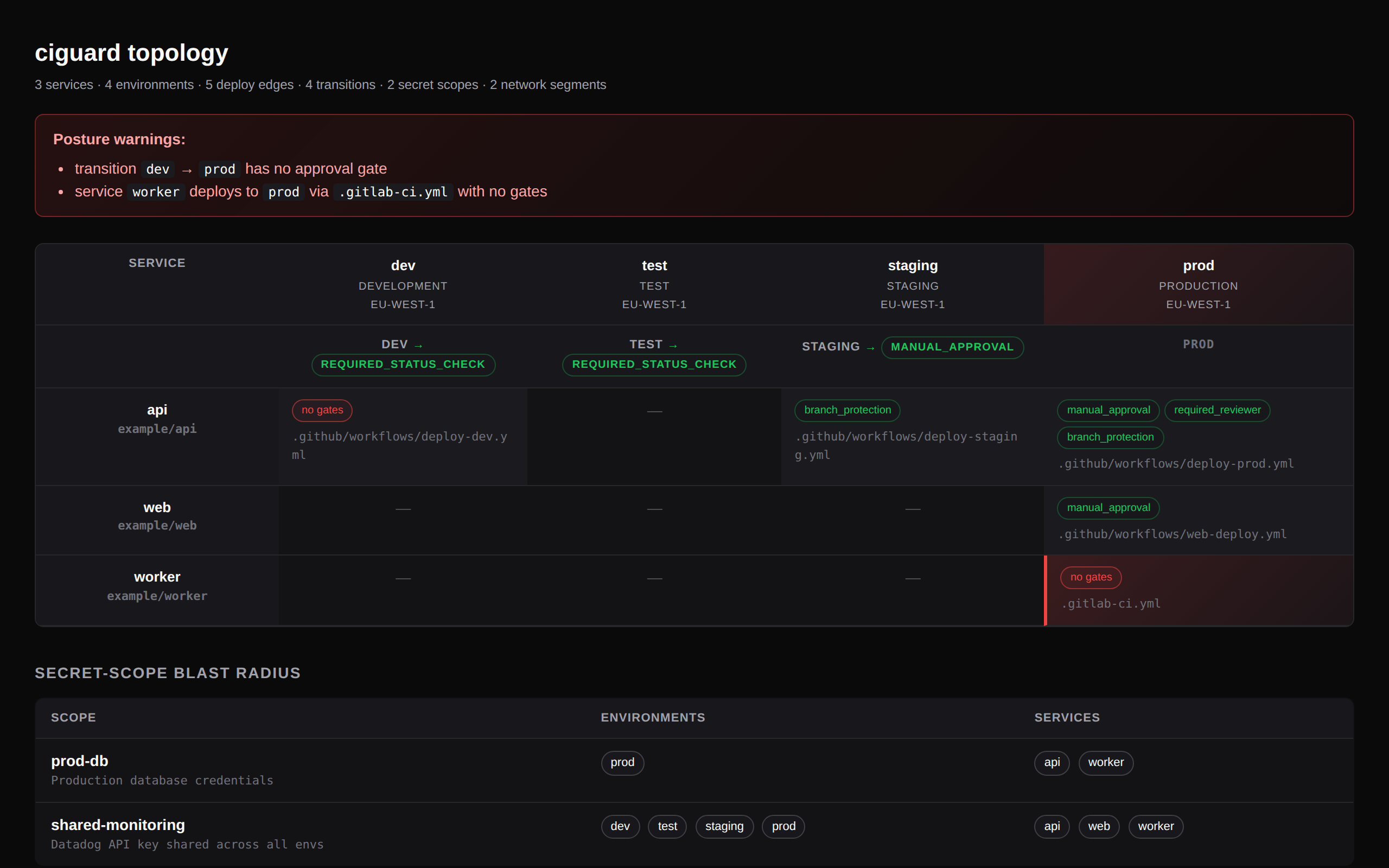
Task: Click the worker service chip for prod-db
Action: 1105,763
